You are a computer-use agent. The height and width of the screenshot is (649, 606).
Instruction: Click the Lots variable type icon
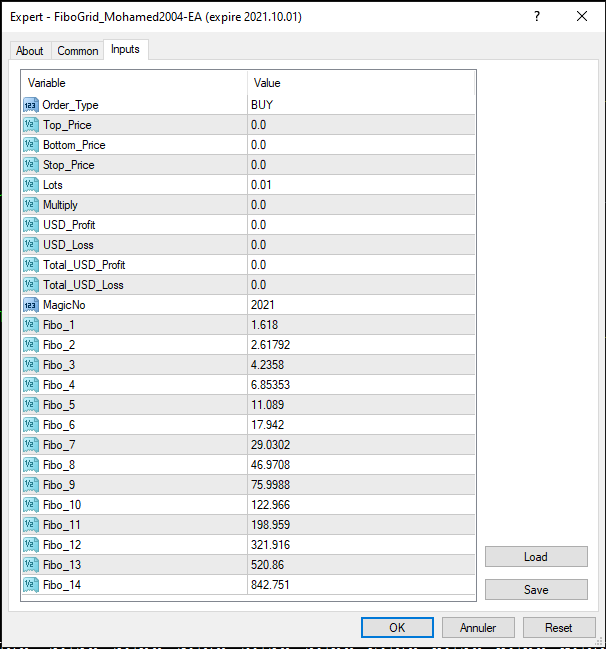tap(31, 185)
